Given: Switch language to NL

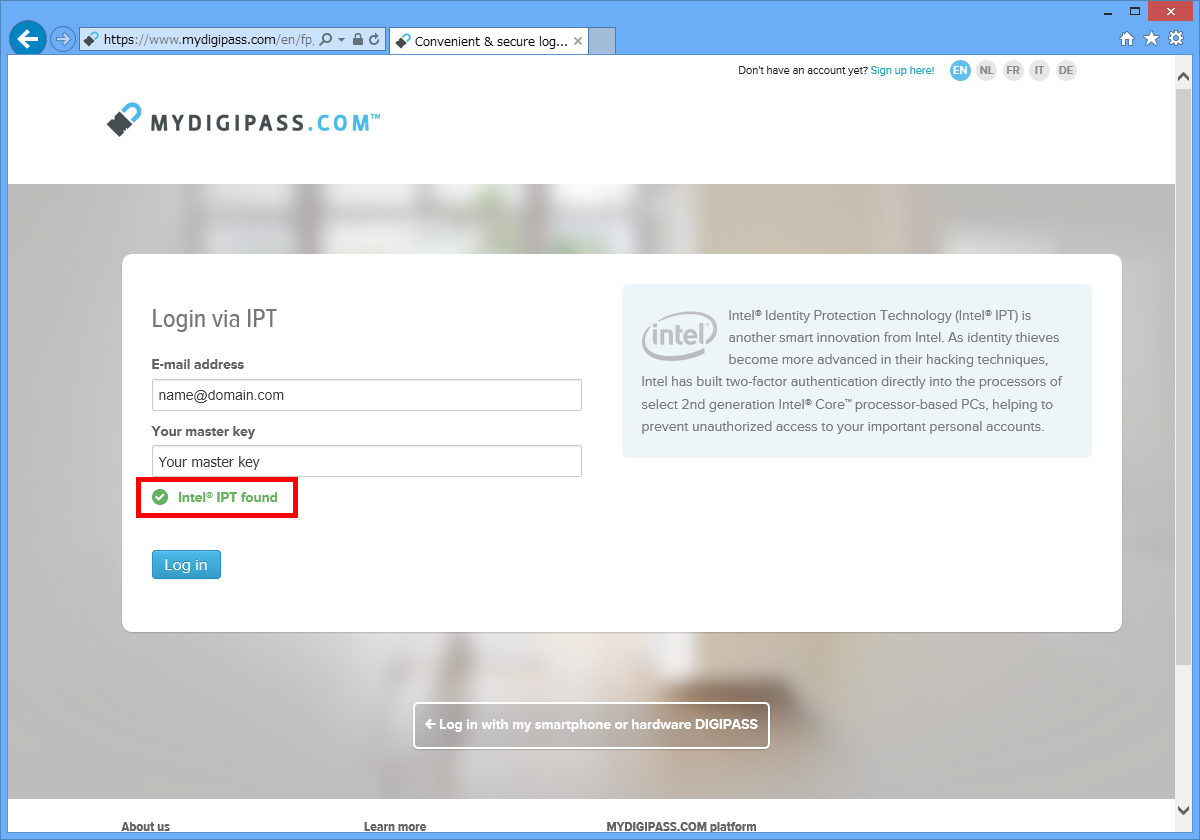Looking at the screenshot, I should tap(987, 71).
